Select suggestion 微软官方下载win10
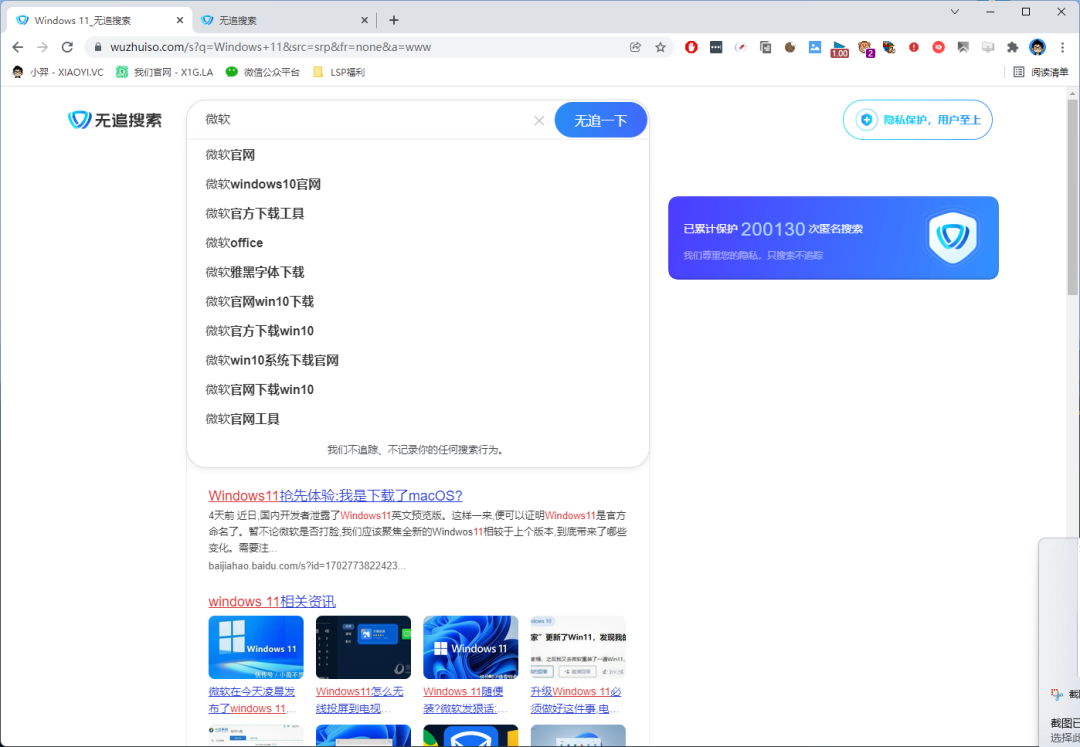 (260, 330)
